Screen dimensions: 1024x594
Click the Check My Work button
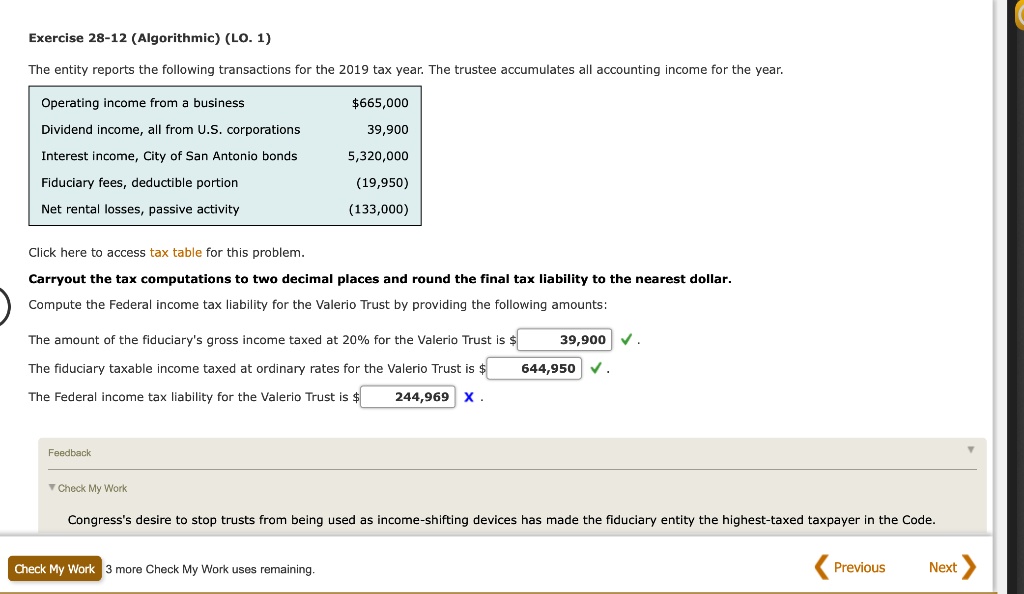pos(55,569)
